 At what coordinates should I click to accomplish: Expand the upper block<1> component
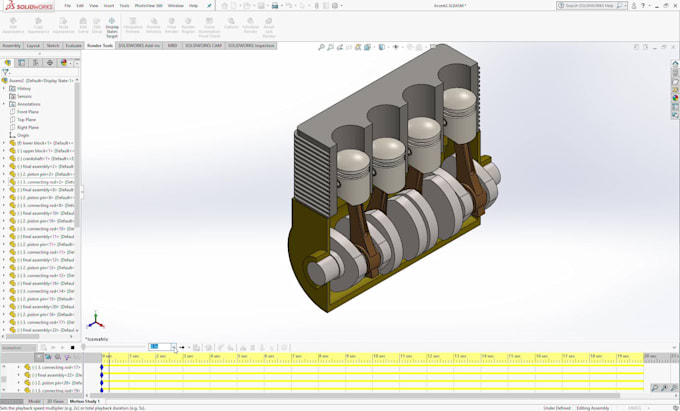(4, 151)
